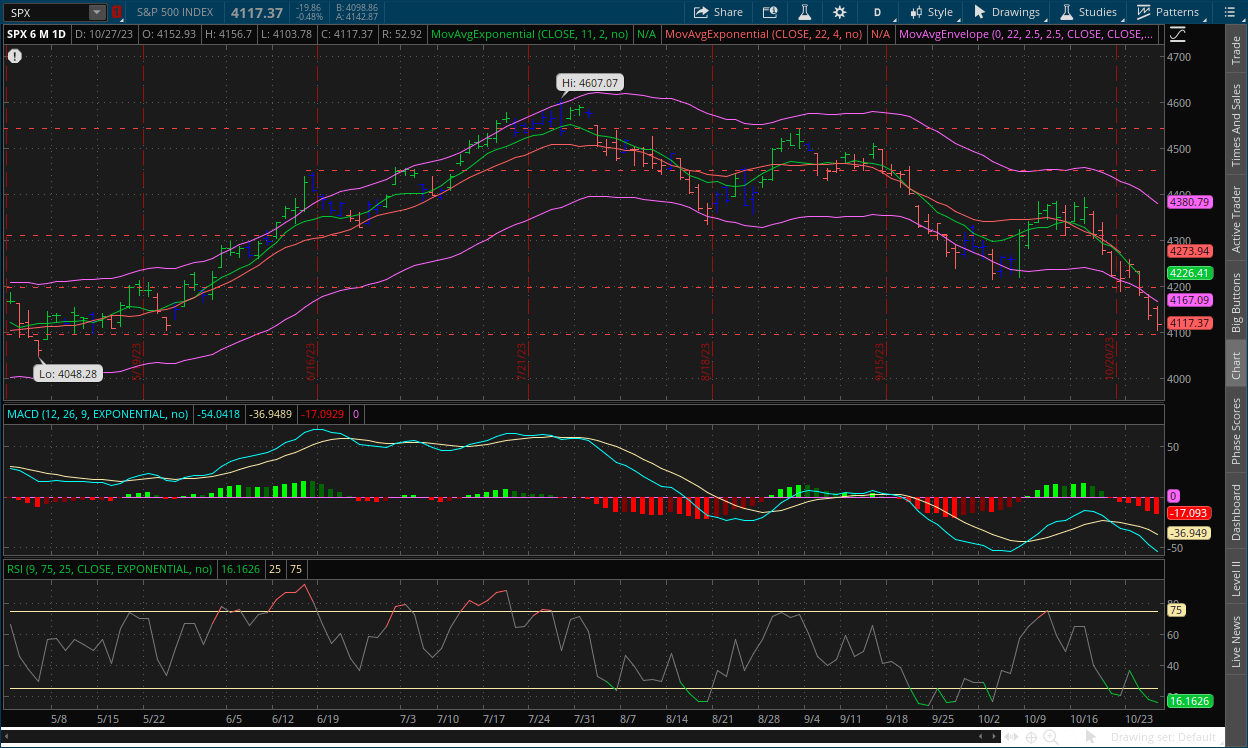The width and height of the screenshot is (1248, 748).
Task: Open the Studies menu
Action: coord(1088,12)
